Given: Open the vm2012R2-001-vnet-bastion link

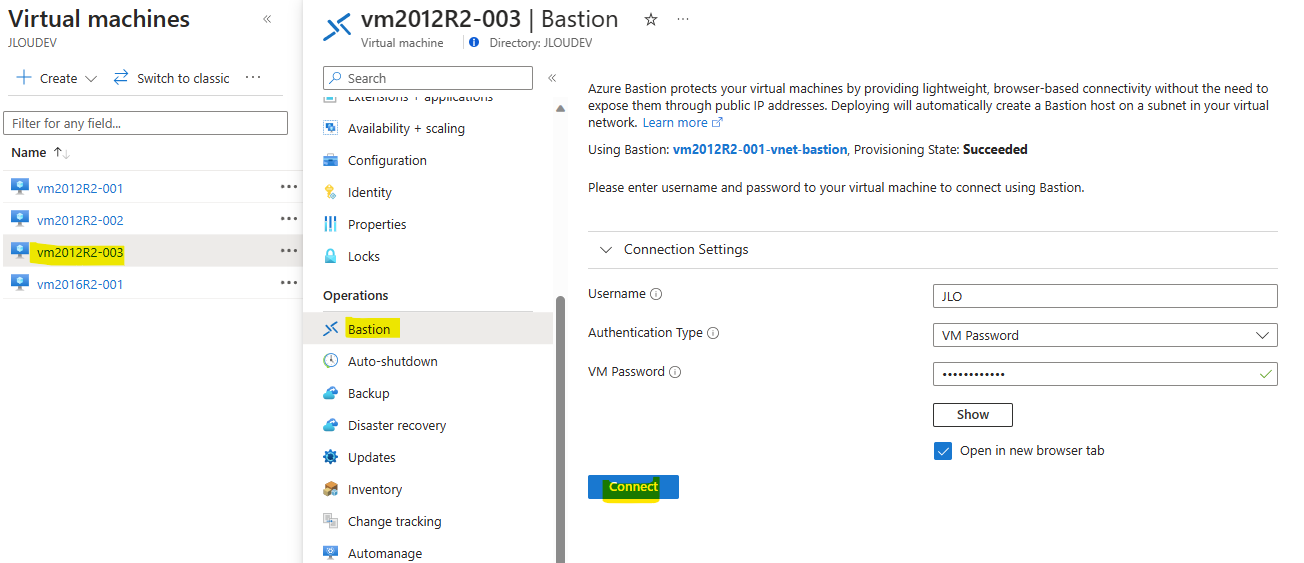Looking at the screenshot, I should click(760, 149).
